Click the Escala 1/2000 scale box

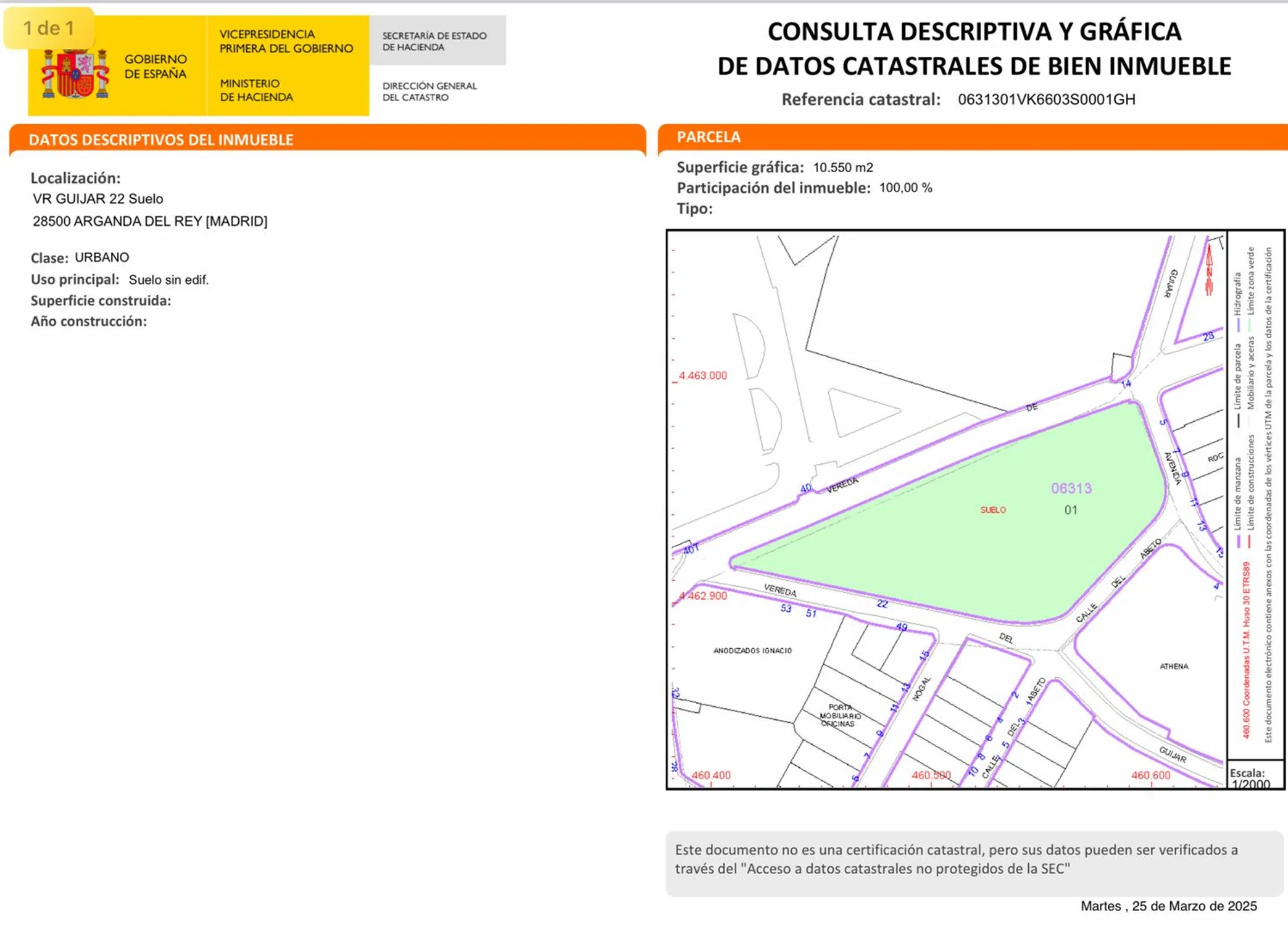pyautogui.click(x=1253, y=777)
